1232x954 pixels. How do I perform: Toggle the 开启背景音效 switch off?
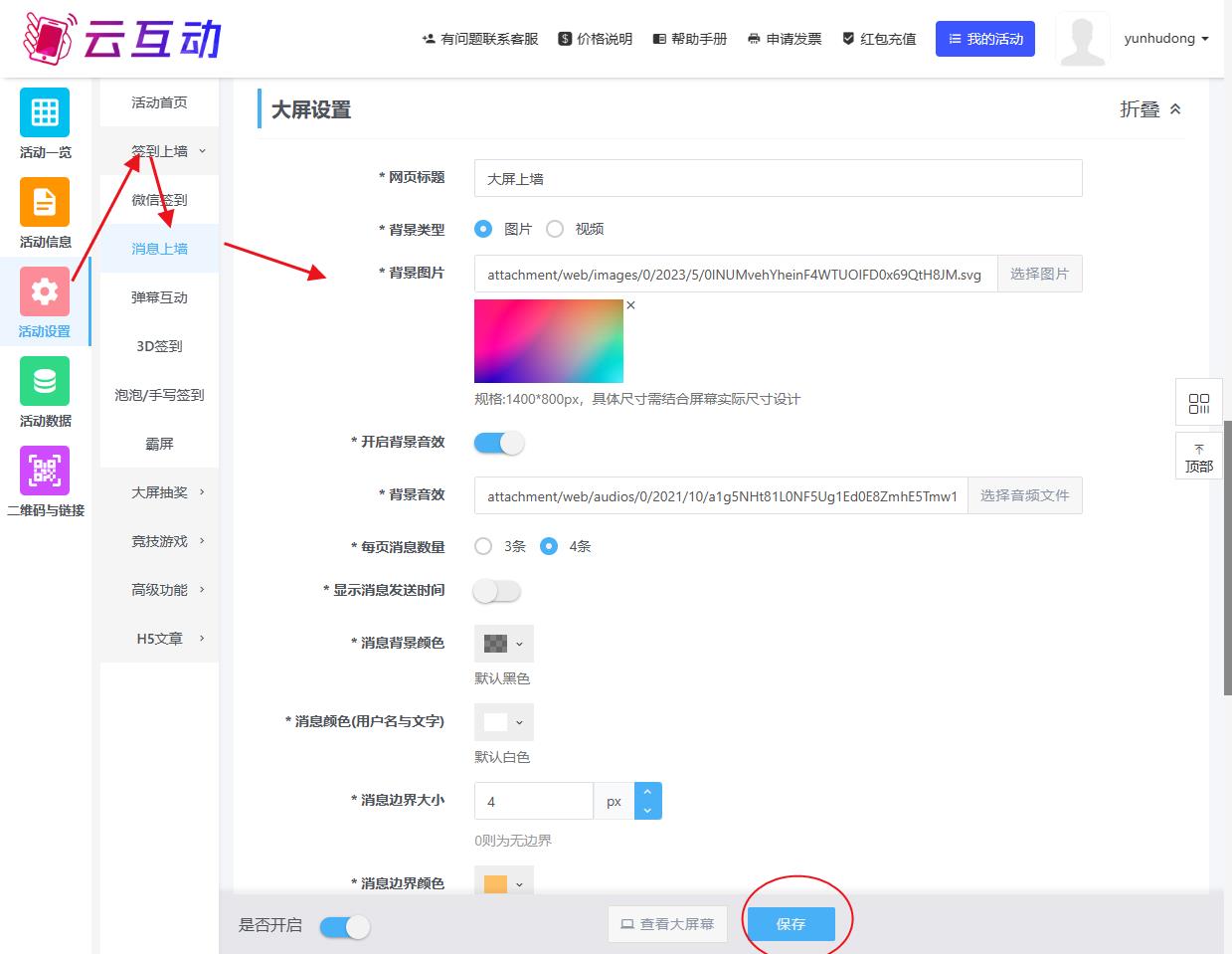498,443
